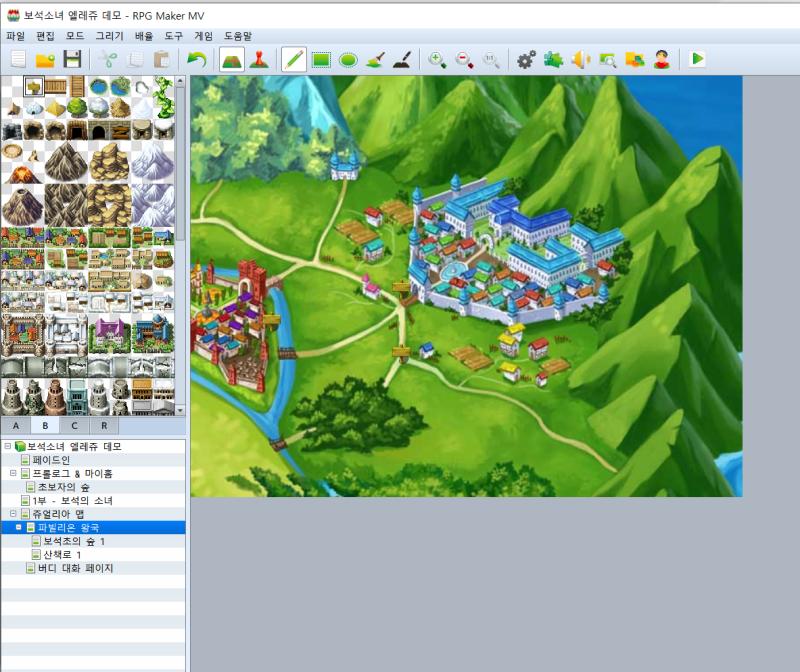The height and width of the screenshot is (672, 800).
Task: Switch to Event editing mode
Action: pyautogui.click(x=259, y=59)
